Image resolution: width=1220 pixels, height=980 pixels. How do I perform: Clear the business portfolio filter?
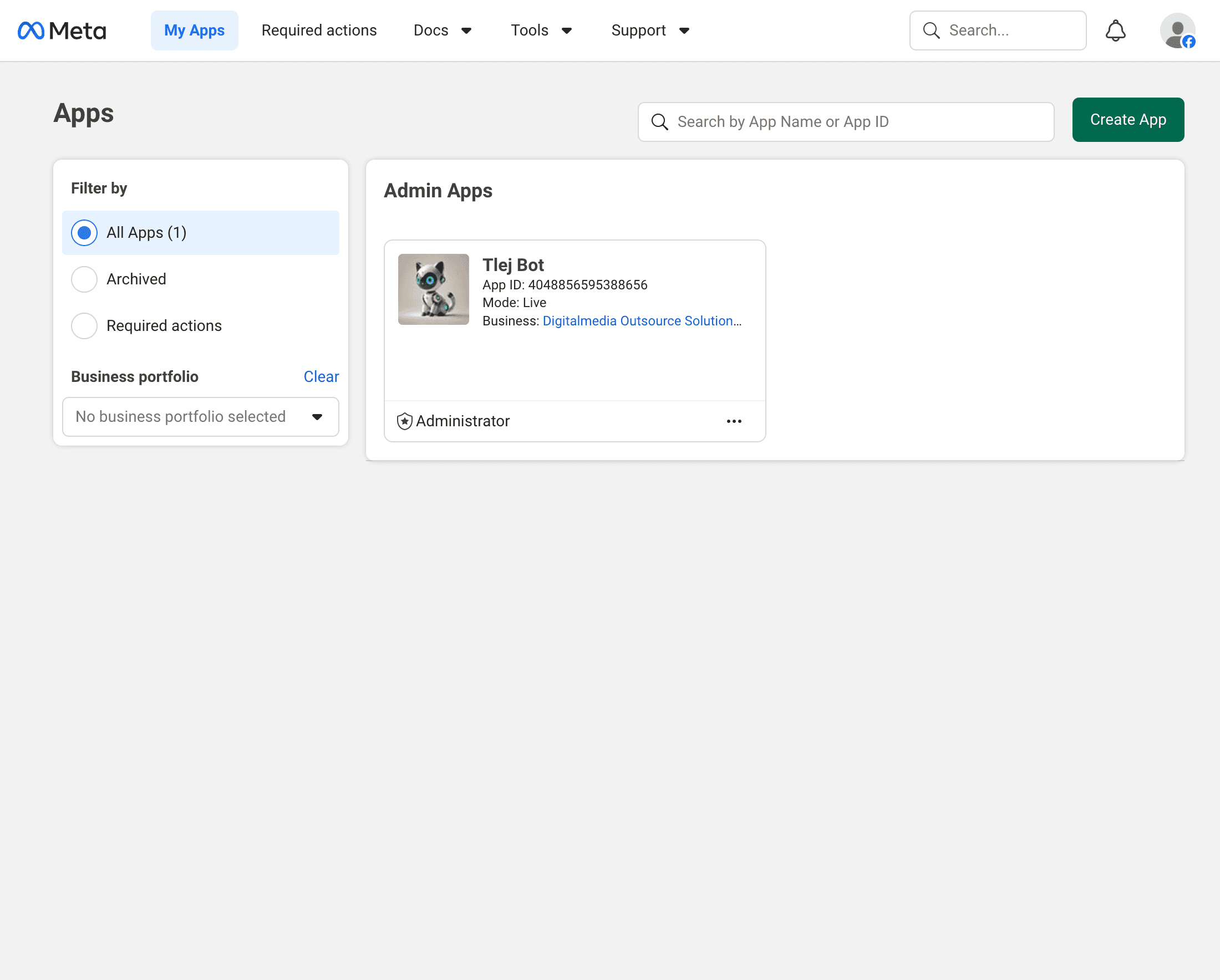point(322,376)
